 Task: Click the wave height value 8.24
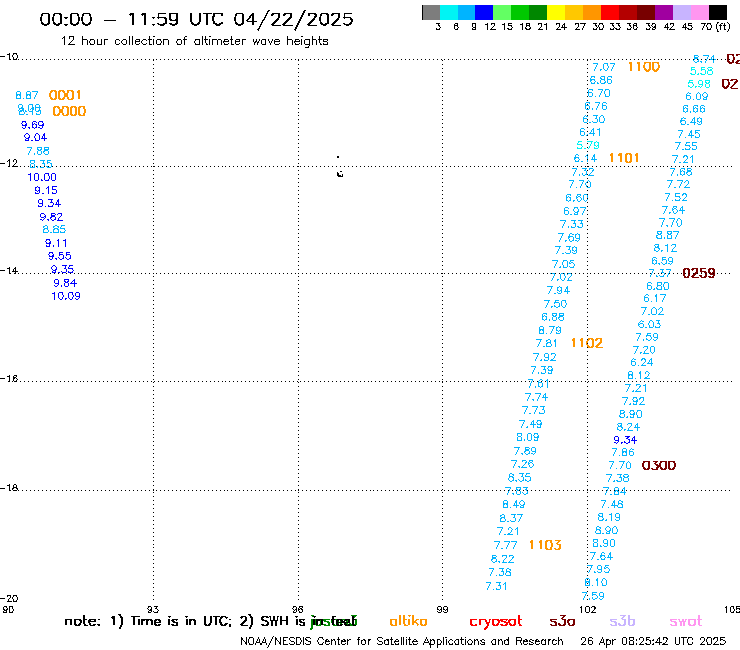coord(628,427)
